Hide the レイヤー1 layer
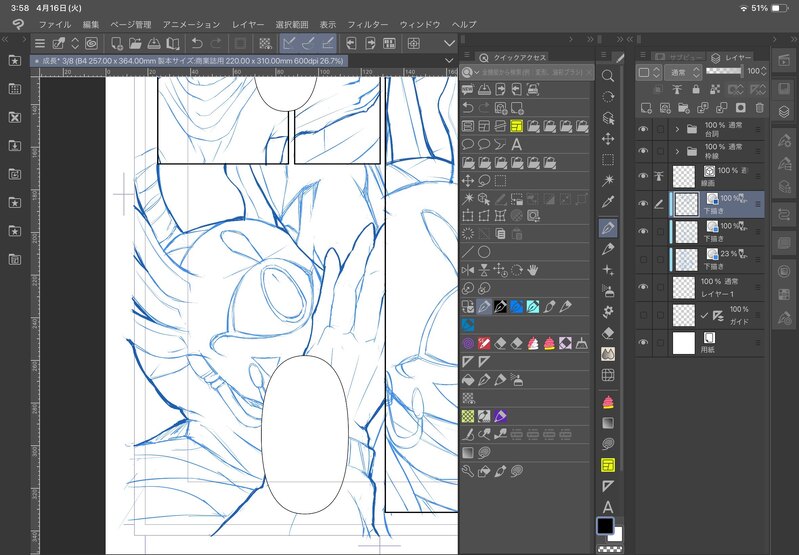The image size is (799, 555). [x=643, y=288]
